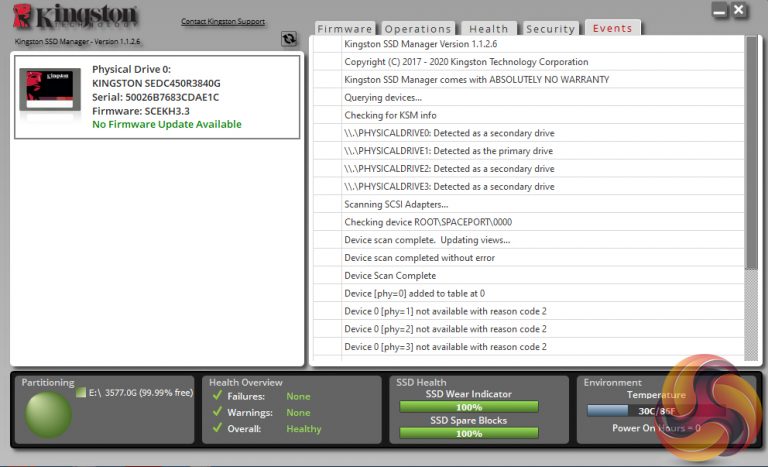Click the green E:\ partition legend square
This screenshot has width=768, height=467.
click(81, 393)
